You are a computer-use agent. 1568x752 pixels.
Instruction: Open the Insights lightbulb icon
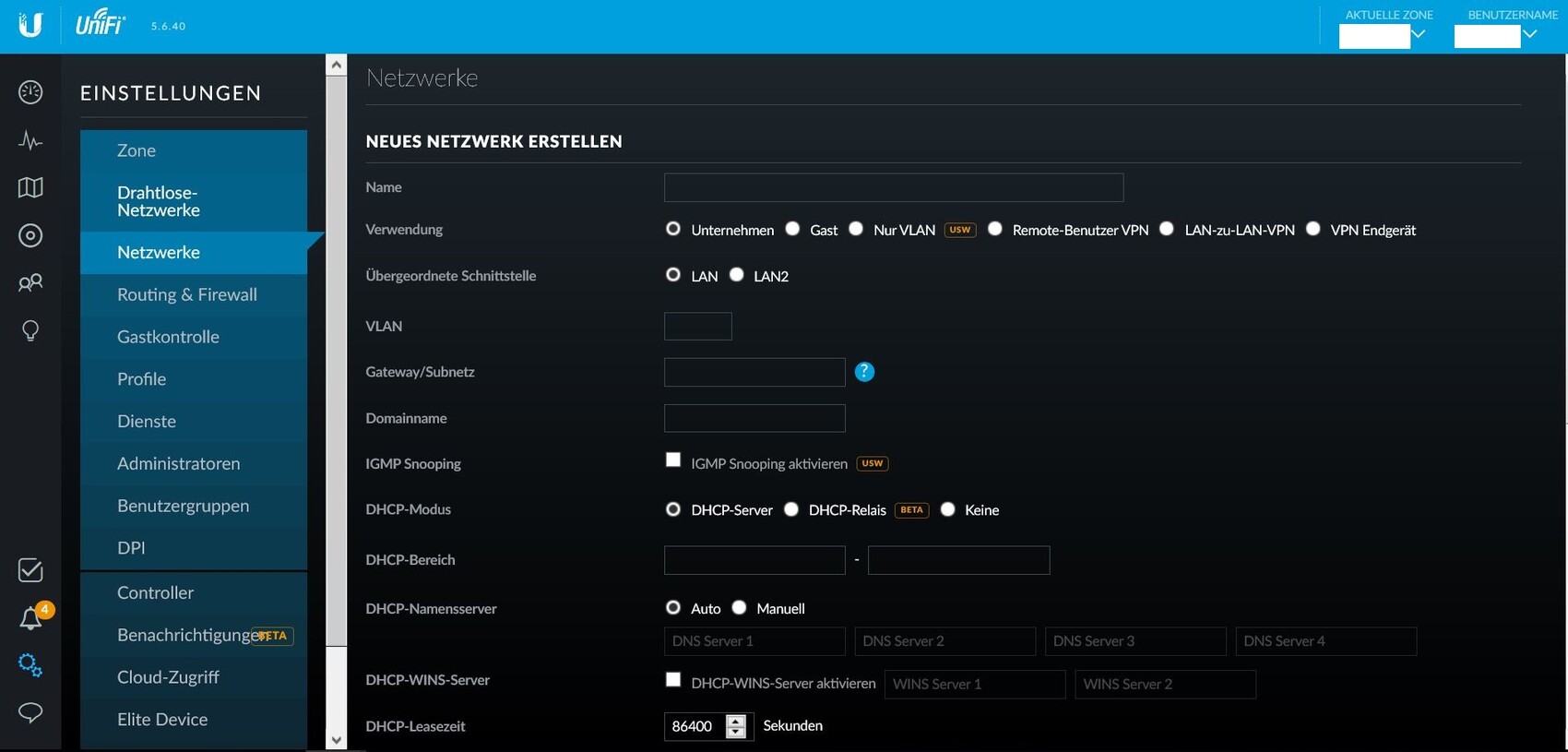point(30,330)
